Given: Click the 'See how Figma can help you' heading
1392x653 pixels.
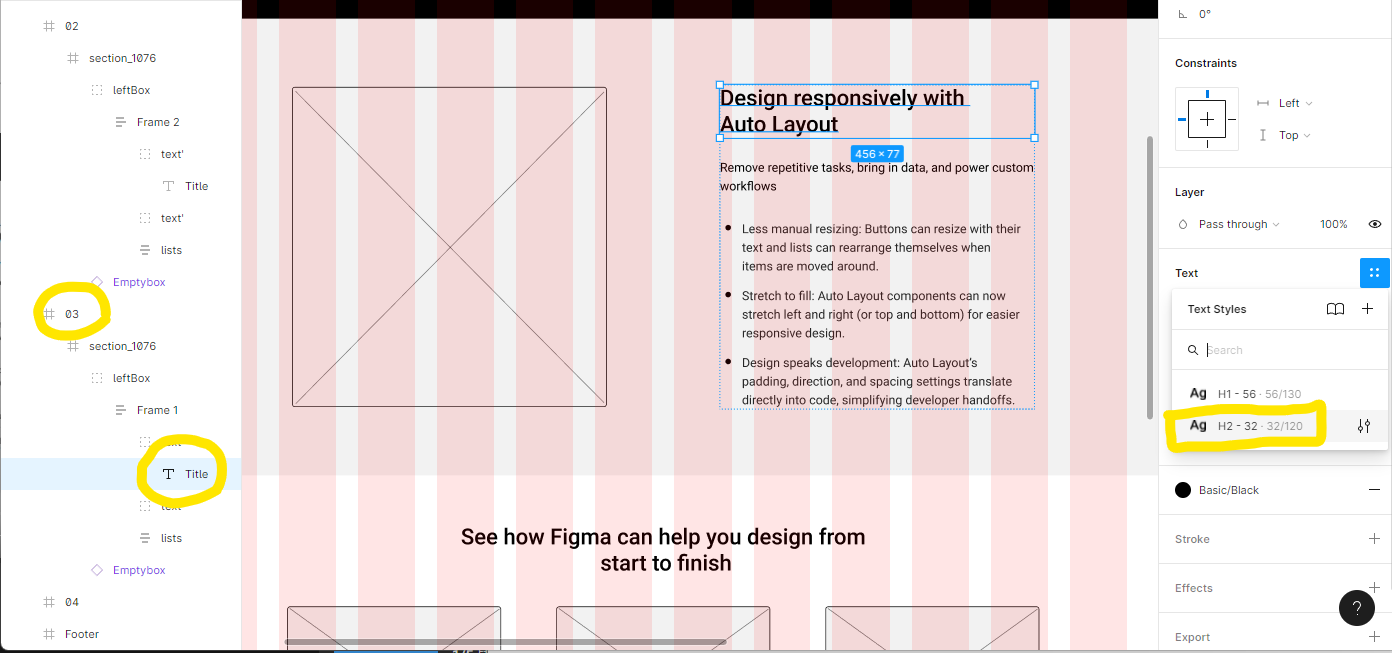Looking at the screenshot, I should [x=663, y=550].
